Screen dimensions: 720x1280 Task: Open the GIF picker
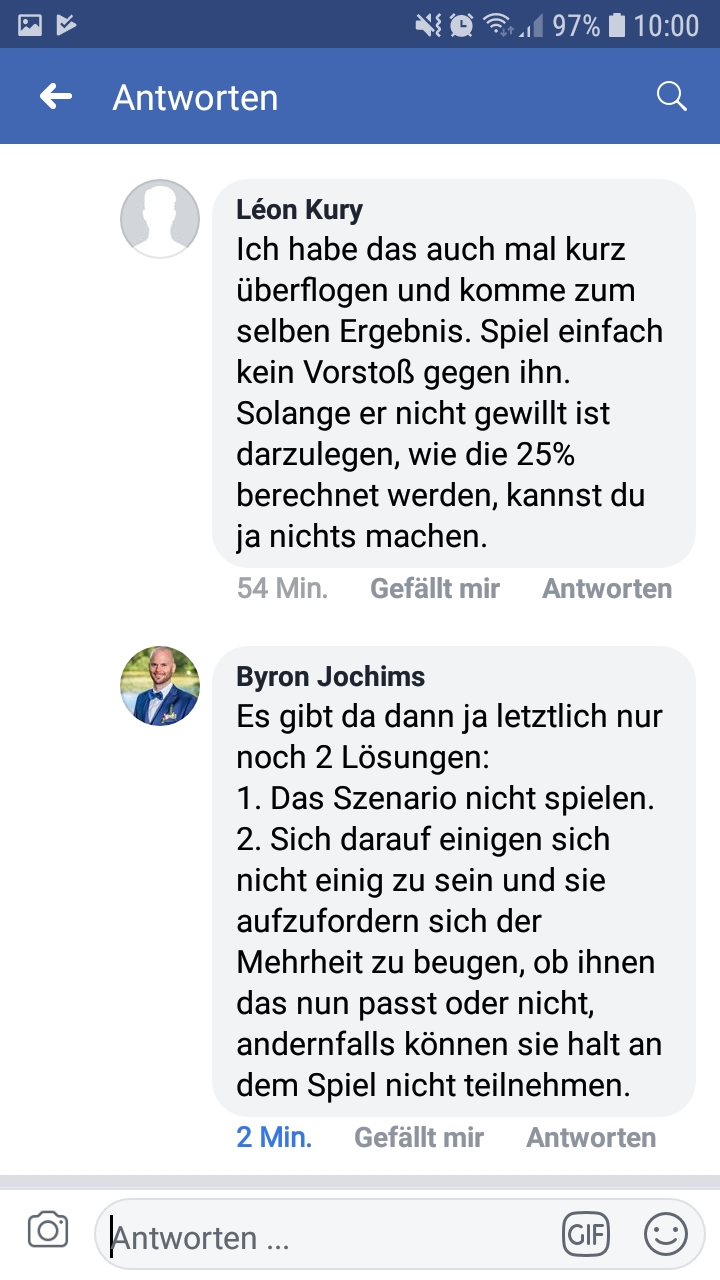[x=586, y=1235]
